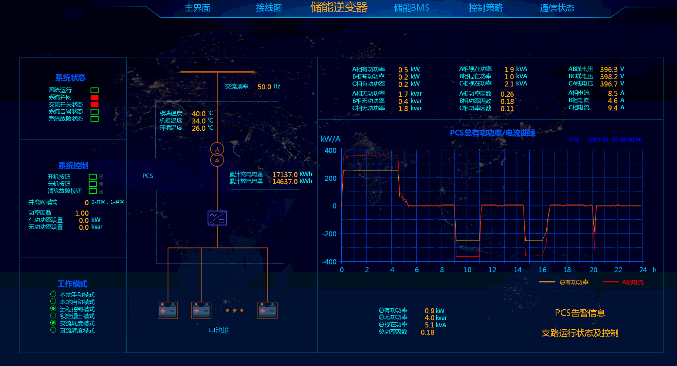Viewport: 677px width, 366px height.
Task: Click the red phase A current legend marker
Action: 611,282
